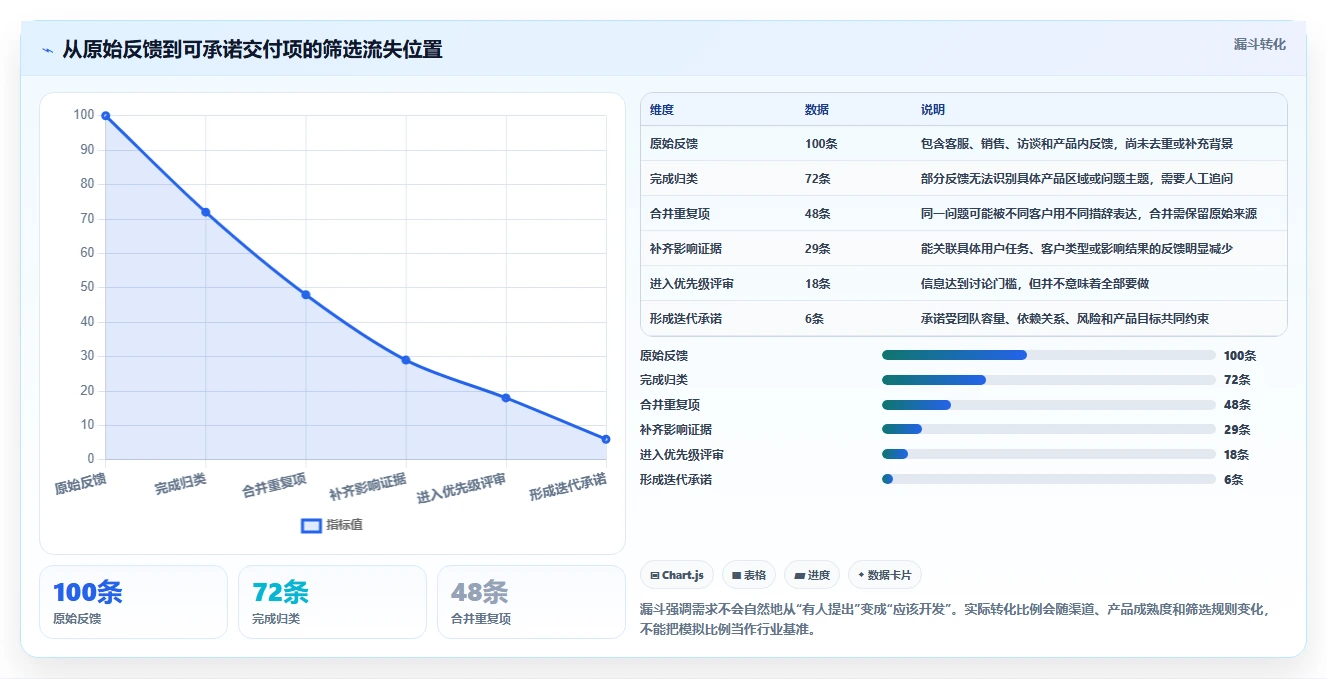This screenshot has height=679, width=1327.
Task: Toggle the 指标值 legend swatch
Action: [x=311, y=525]
